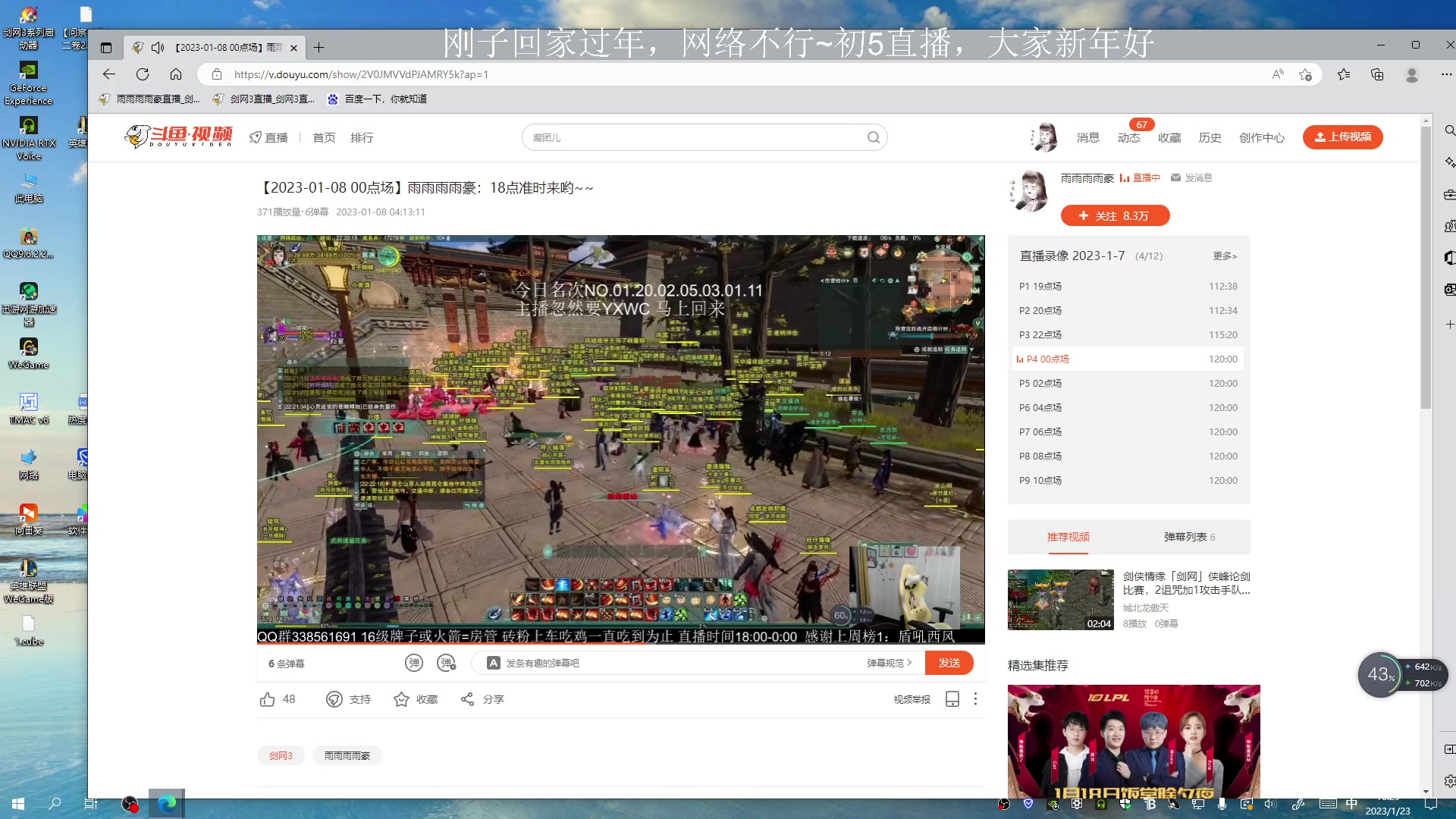The width and height of the screenshot is (1456, 819).
Task: Follow streamer with 关注 8.3万 button
Action: point(1115,215)
